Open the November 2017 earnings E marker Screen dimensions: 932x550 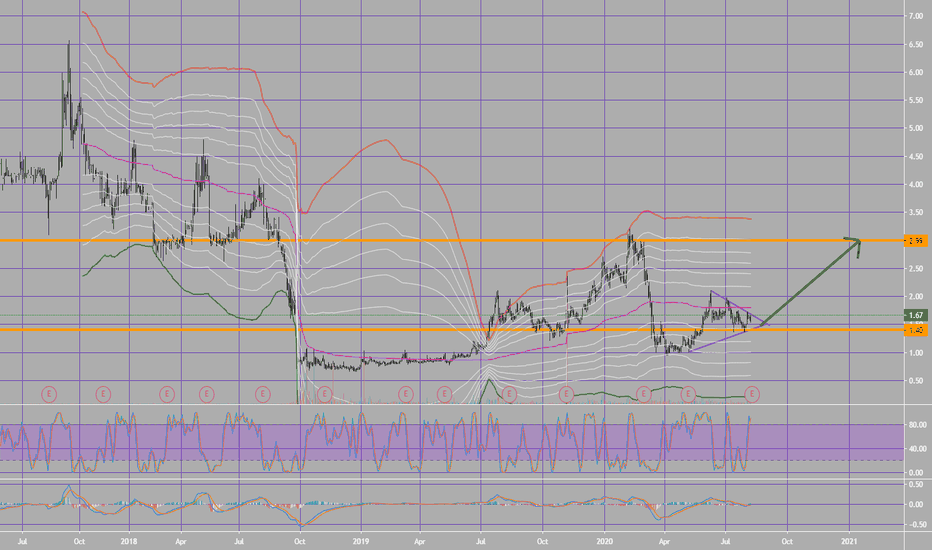(103, 394)
